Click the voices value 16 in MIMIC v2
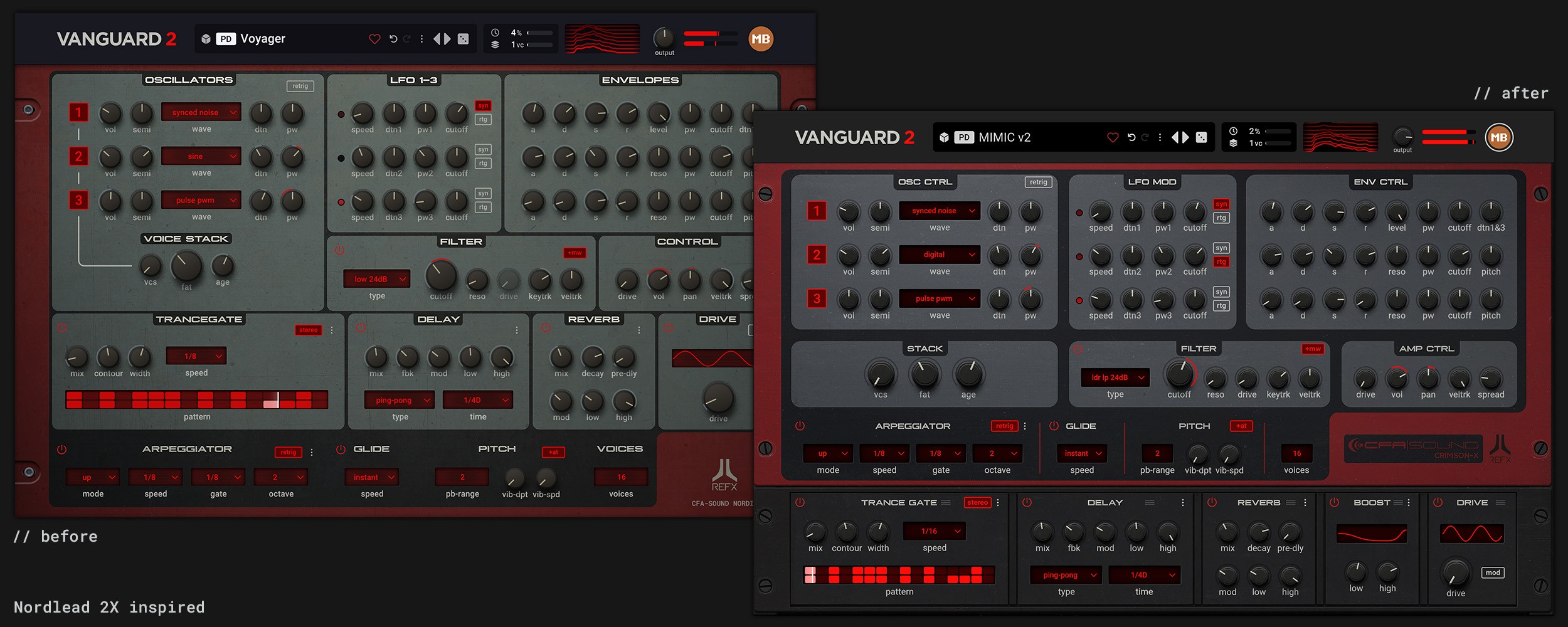The image size is (1568, 627). click(1296, 453)
